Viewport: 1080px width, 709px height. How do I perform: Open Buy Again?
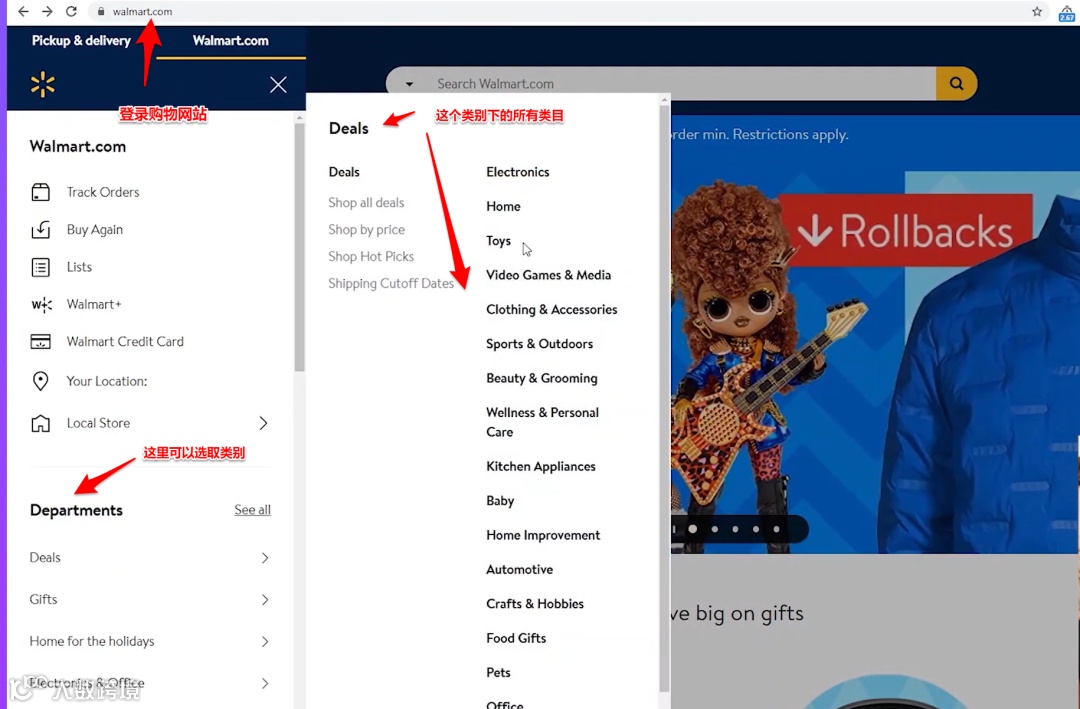click(94, 229)
